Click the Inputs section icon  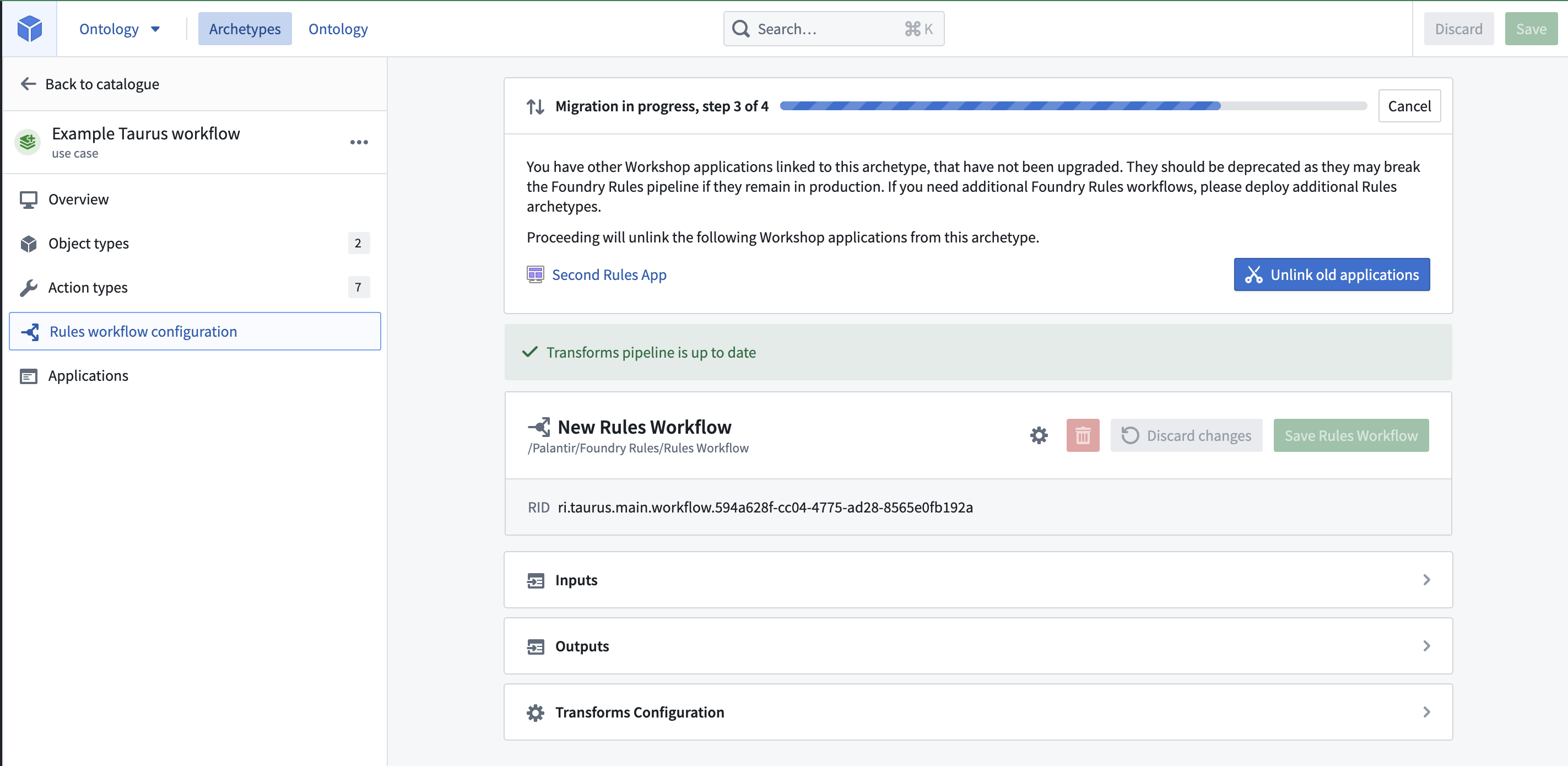coord(535,580)
